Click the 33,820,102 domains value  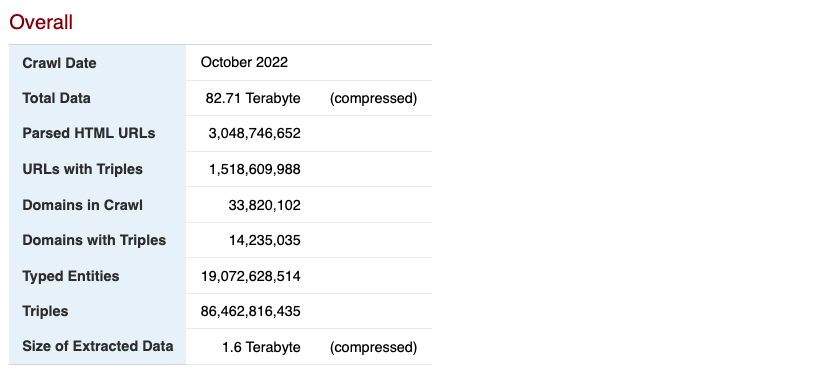click(x=264, y=205)
